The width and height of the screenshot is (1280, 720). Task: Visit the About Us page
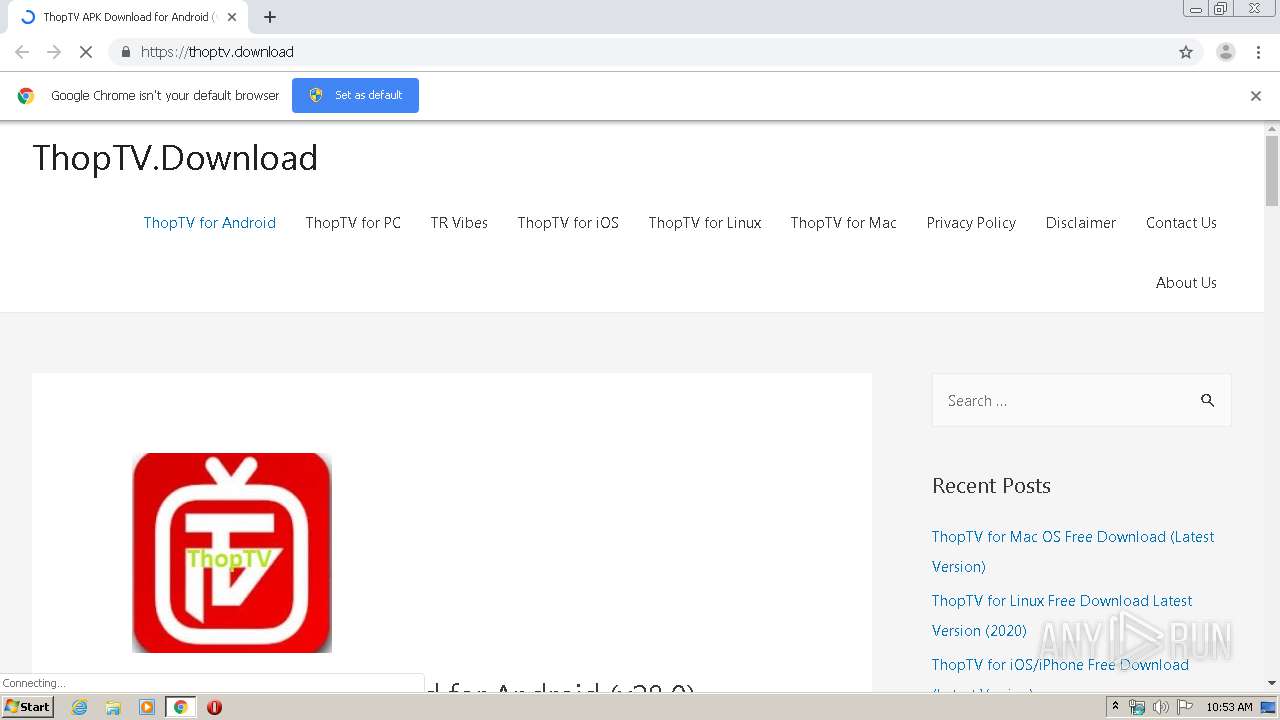click(x=1186, y=283)
